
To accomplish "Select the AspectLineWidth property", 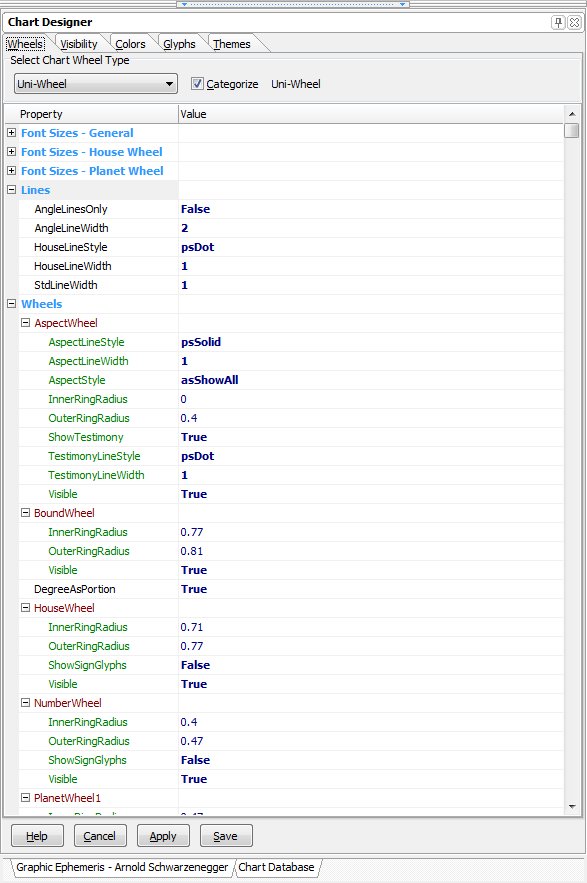I will (88, 361).
